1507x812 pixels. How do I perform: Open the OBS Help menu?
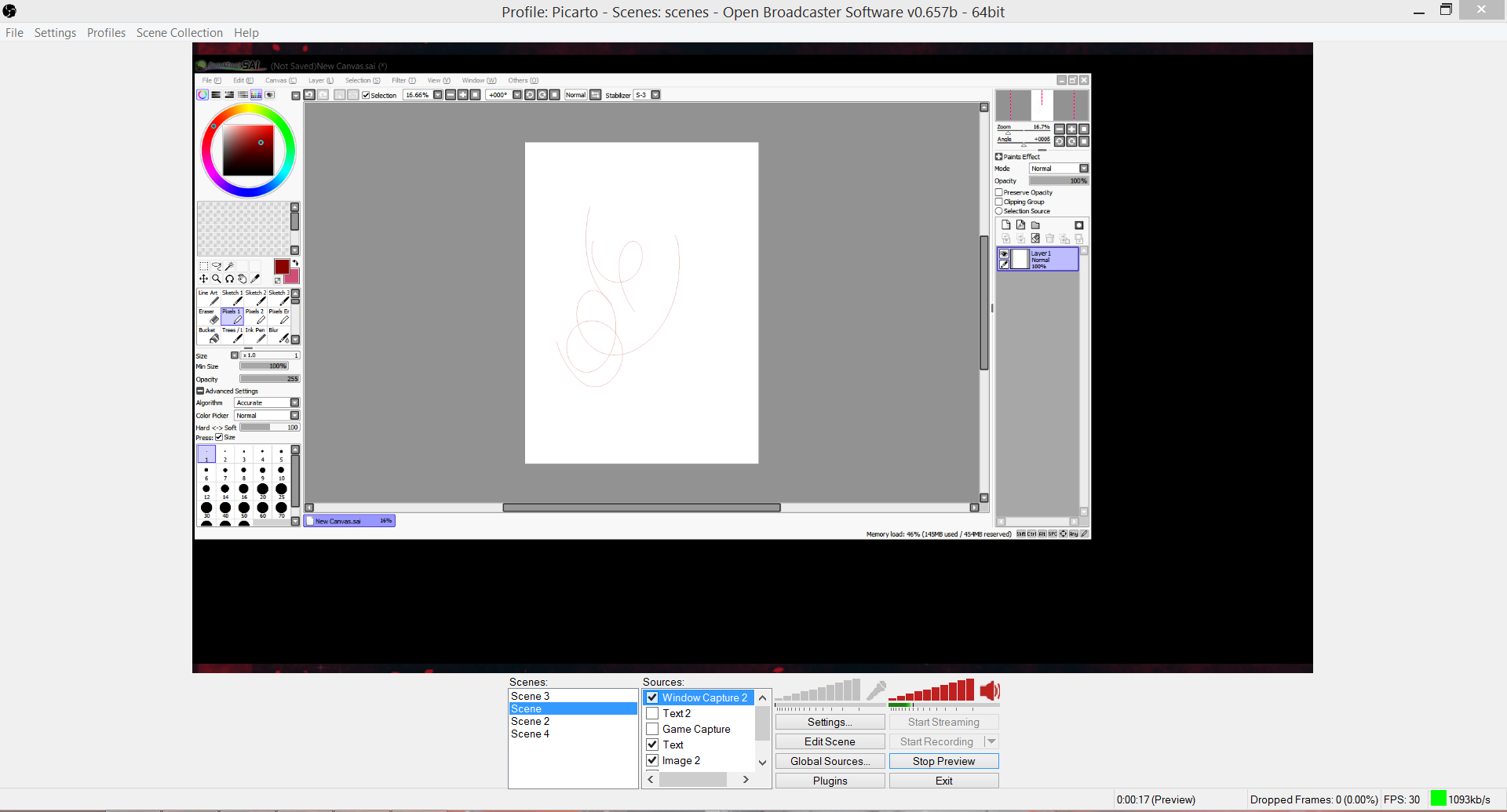[246, 33]
